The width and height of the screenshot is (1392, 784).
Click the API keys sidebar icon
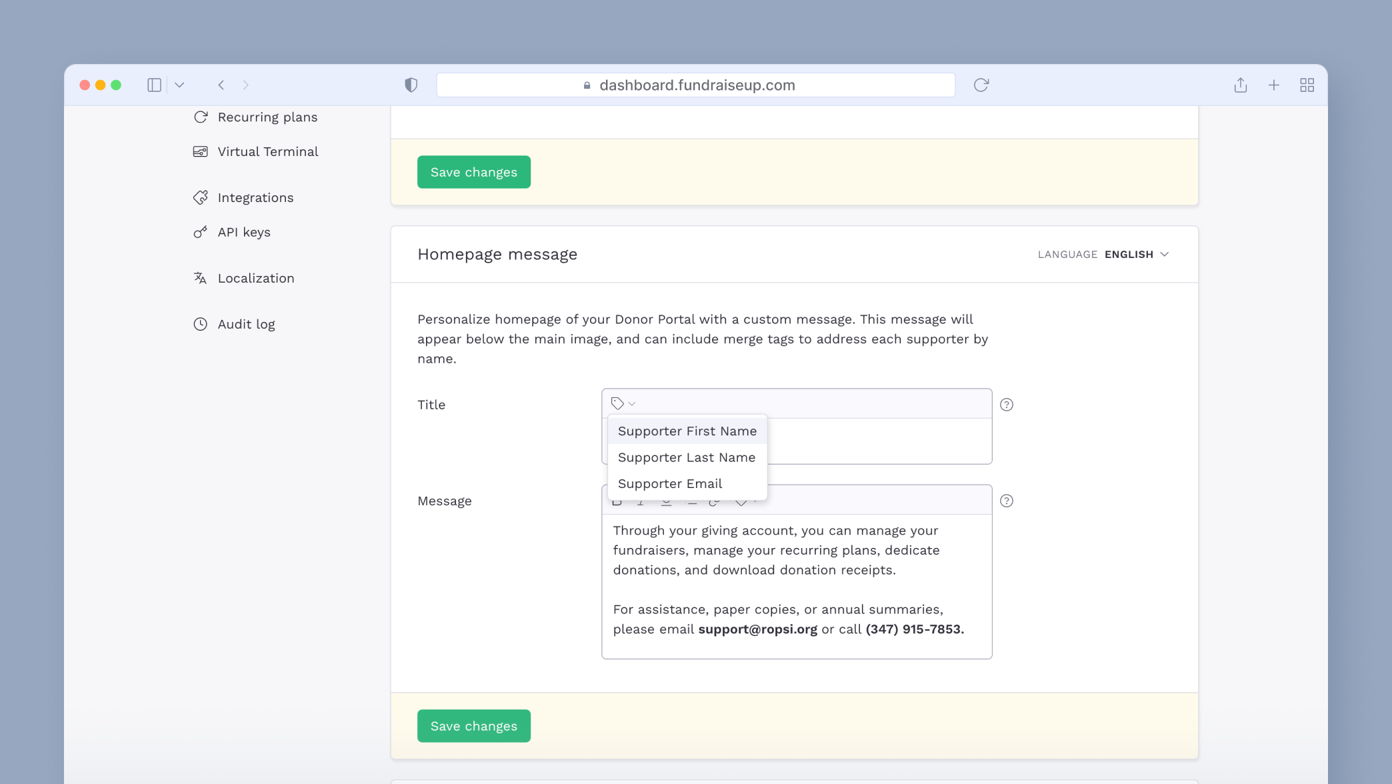coord(200,231)
